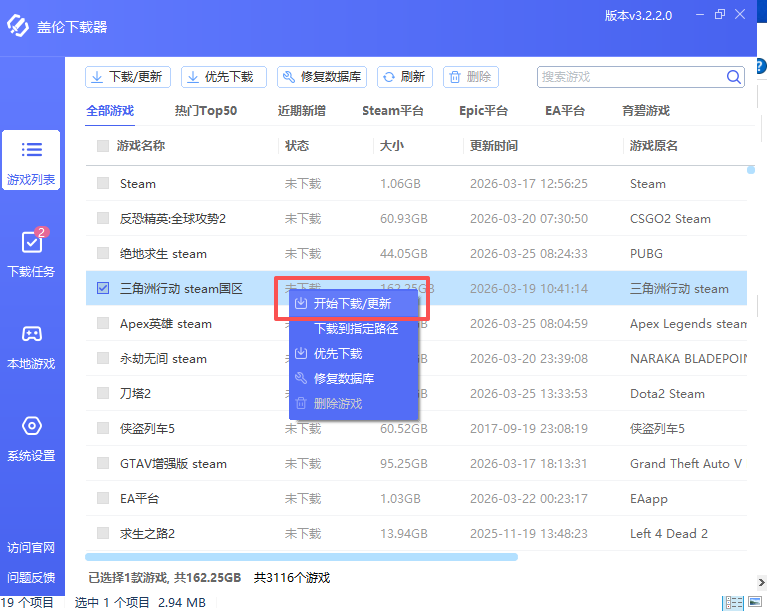Click the vertical scrollbar thumb of game list
767x611 pixels.
(x=751, y=170)
